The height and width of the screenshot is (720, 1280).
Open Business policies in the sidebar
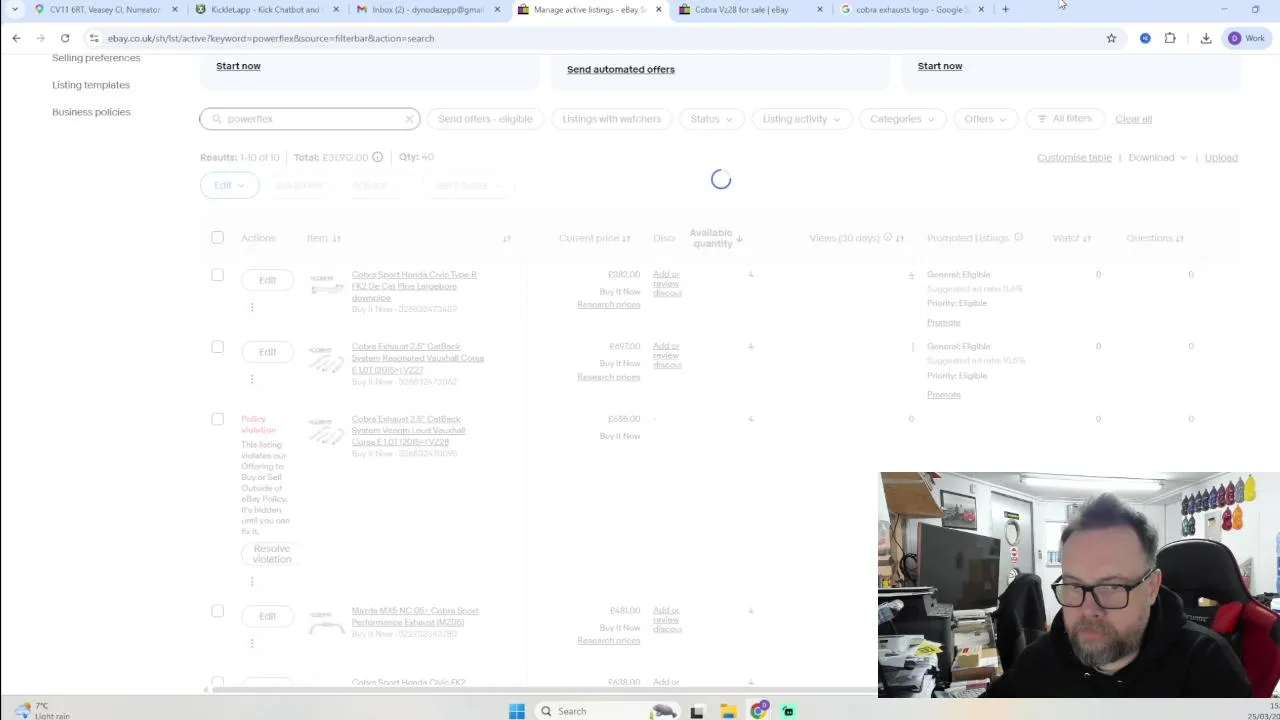(x=91, y=112)
